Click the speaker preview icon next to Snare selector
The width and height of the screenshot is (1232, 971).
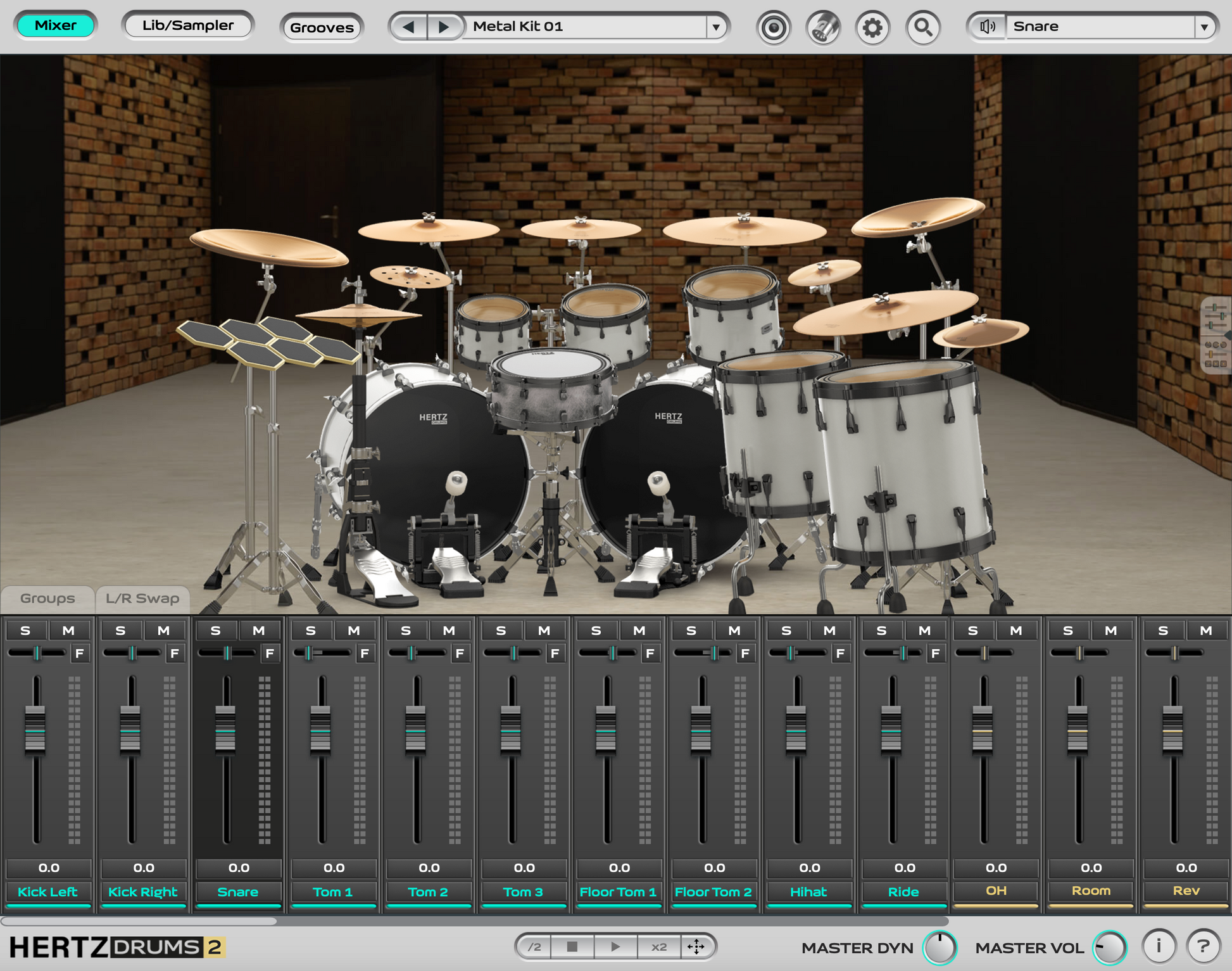click(988, 26)
